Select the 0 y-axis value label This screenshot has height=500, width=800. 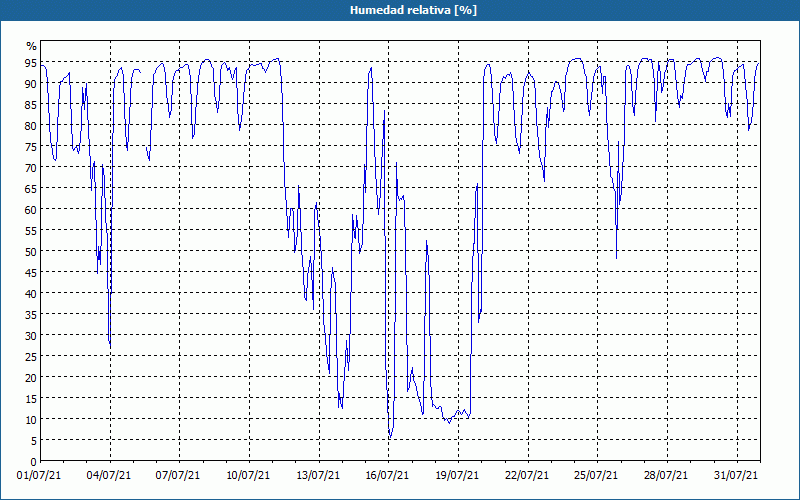[34, 462]
